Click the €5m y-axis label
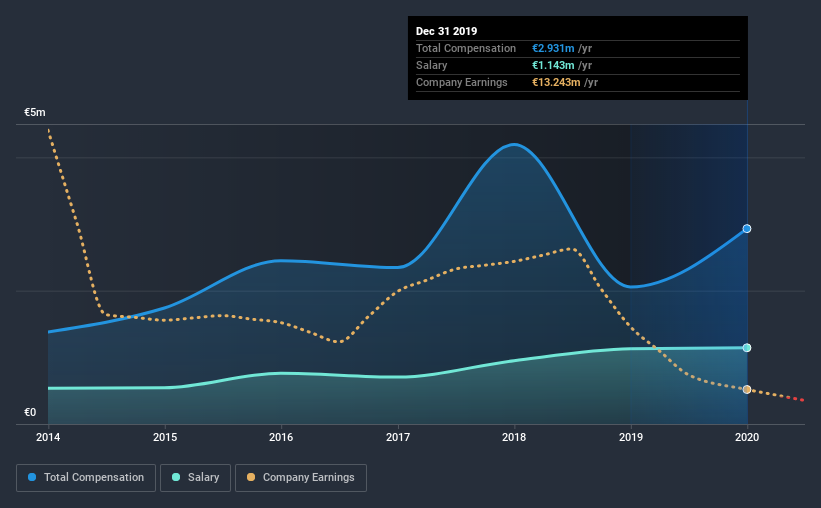 click(35, 113)
